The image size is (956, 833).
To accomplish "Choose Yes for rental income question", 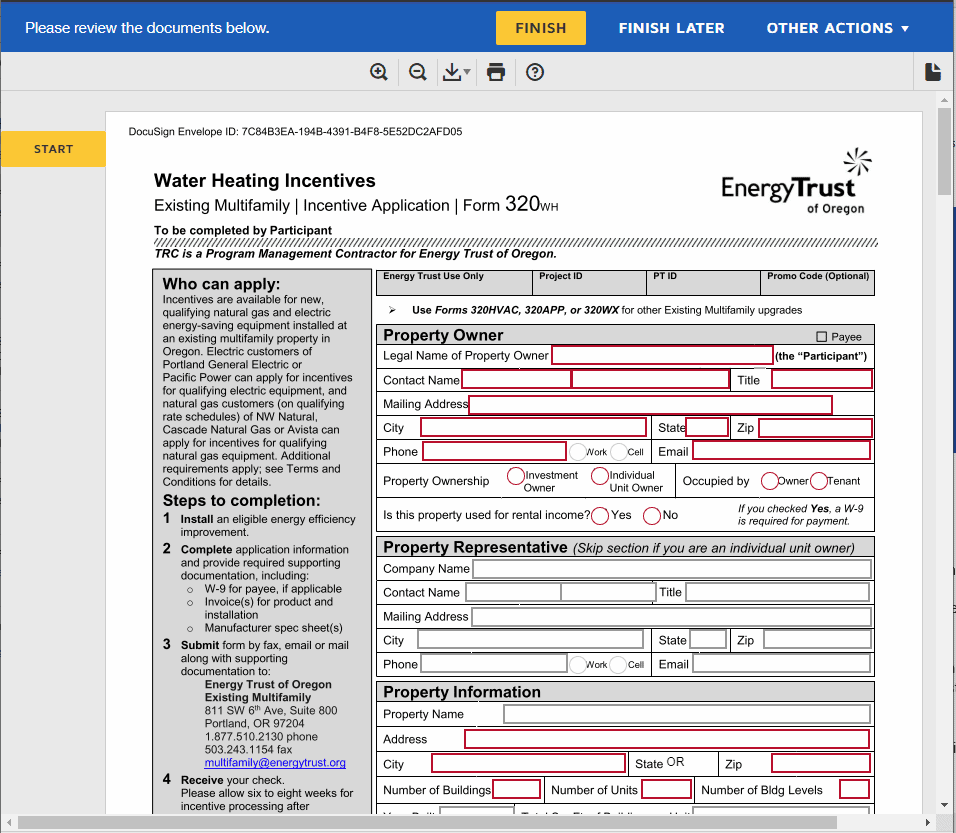I will [600, 516].
